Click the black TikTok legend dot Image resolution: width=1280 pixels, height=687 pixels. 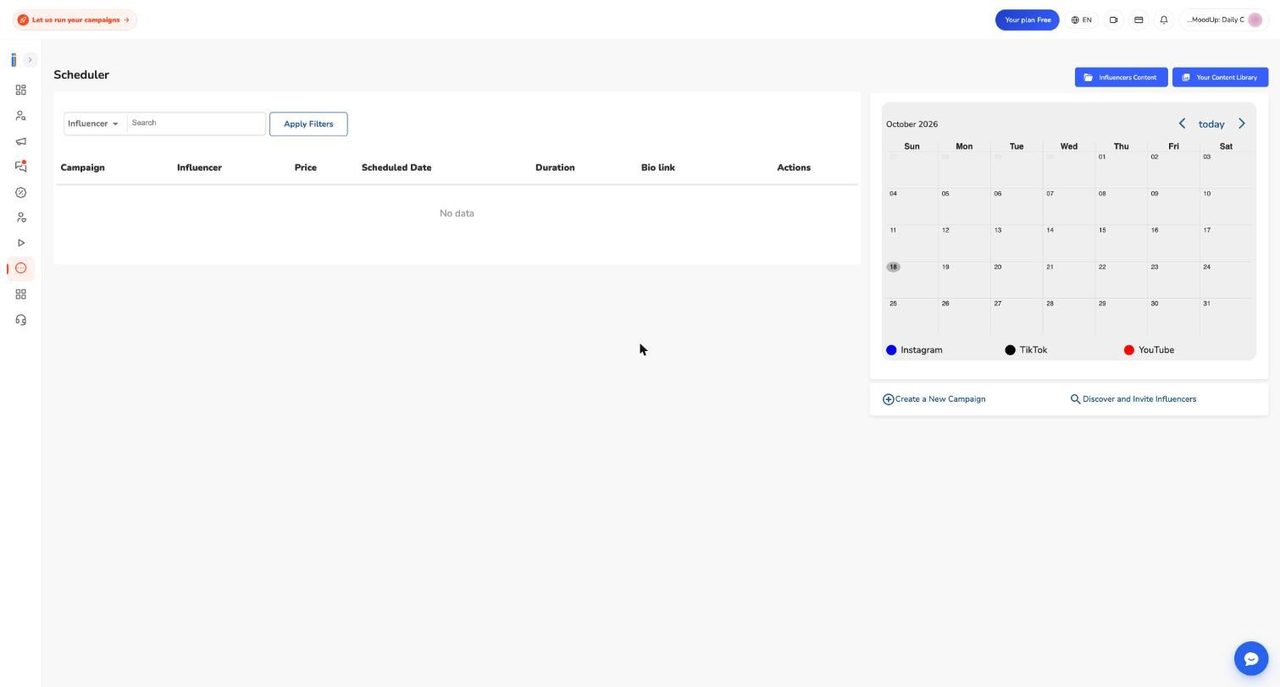(1010, 350)
